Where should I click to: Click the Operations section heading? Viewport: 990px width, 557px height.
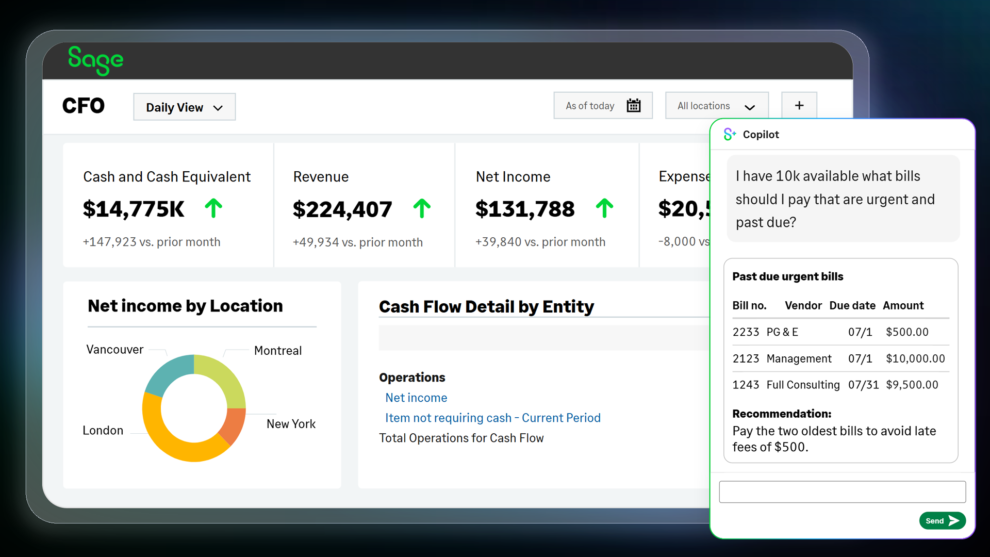(x=412, y=377)
